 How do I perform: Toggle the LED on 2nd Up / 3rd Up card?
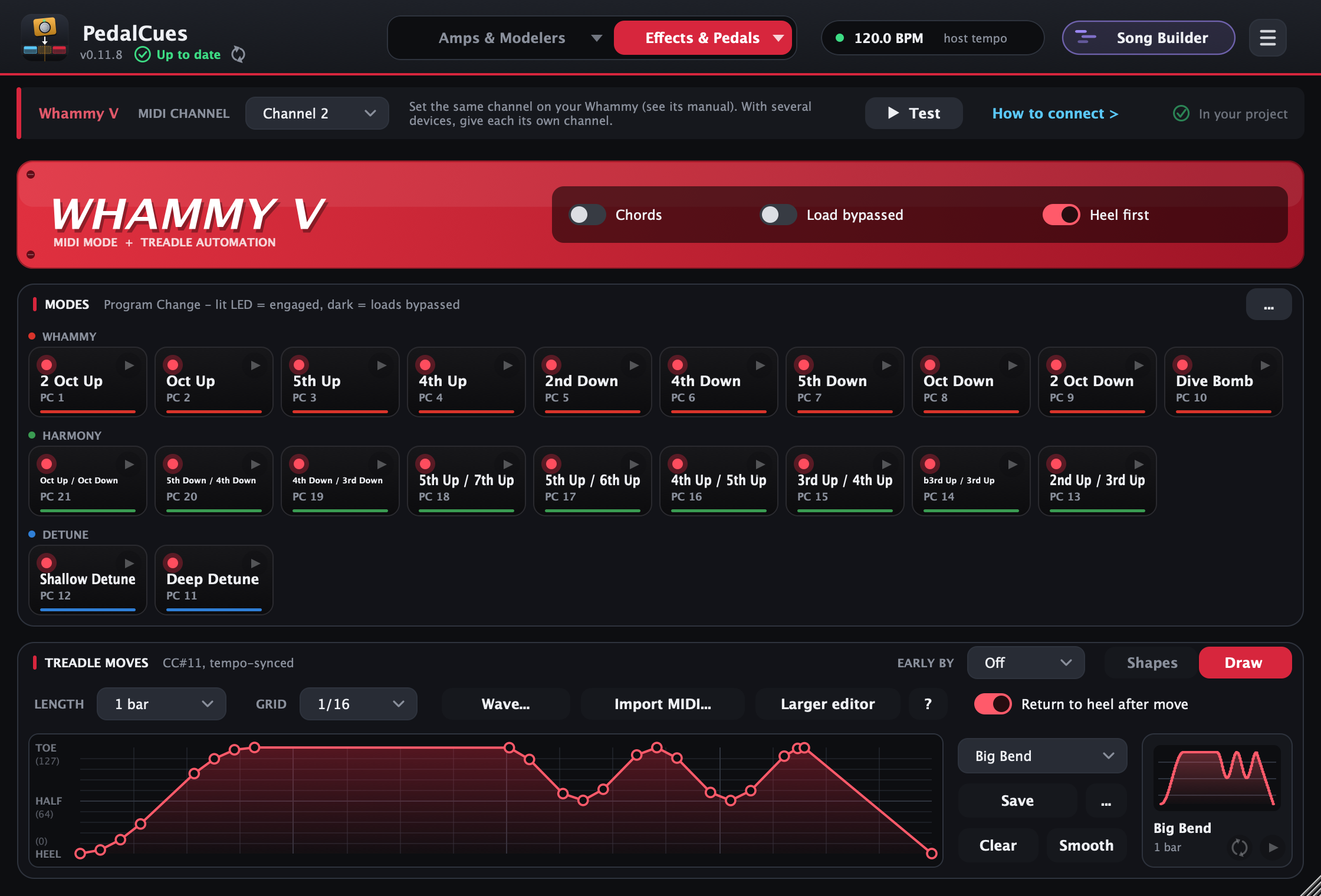[x=1056, y=464]
